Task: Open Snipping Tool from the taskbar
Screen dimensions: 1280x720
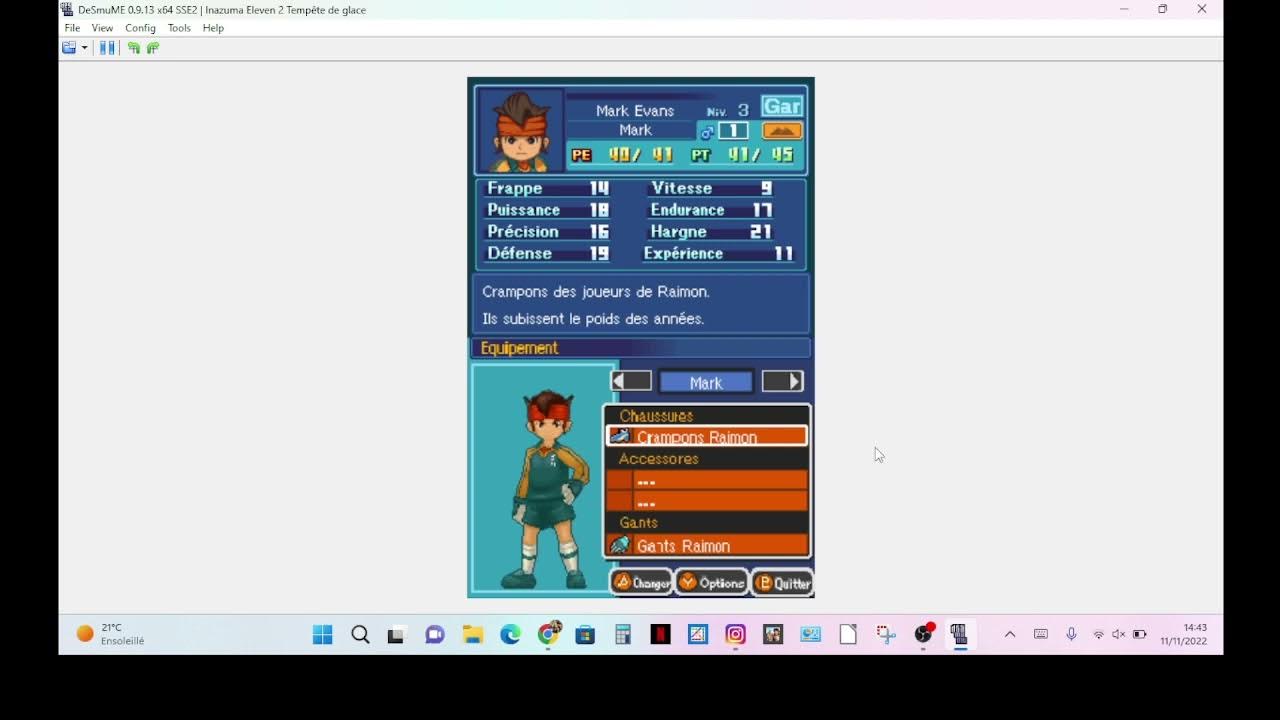Action: (x=885, y=634)
